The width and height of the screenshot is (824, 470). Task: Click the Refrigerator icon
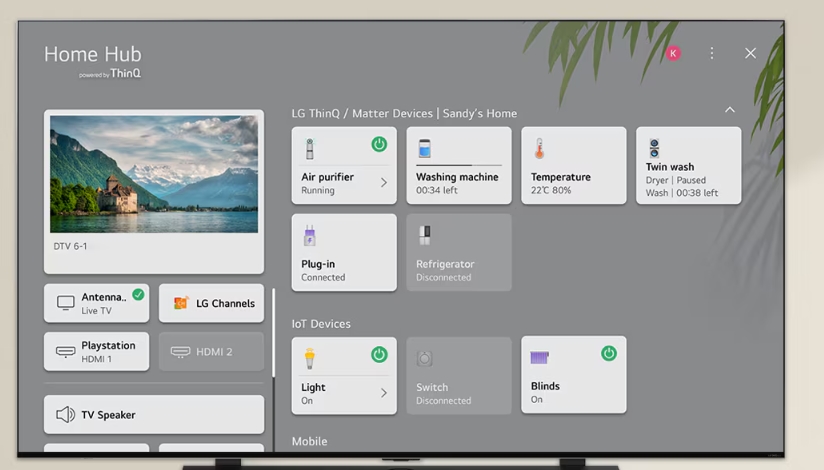[425, 236]
